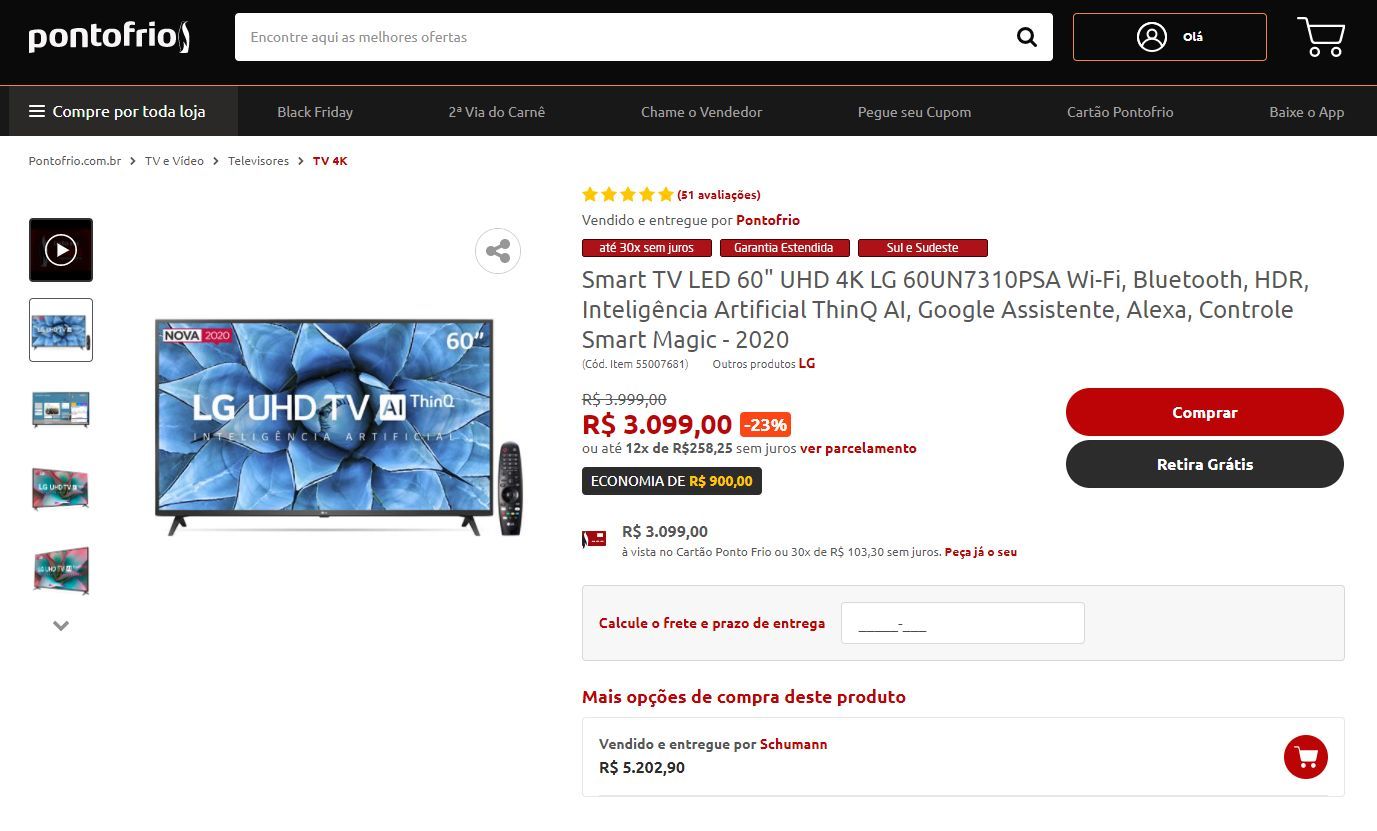Click the five-star rating
The width and height of the screenshot is (1377, 831).
click(x=628, y=195)
